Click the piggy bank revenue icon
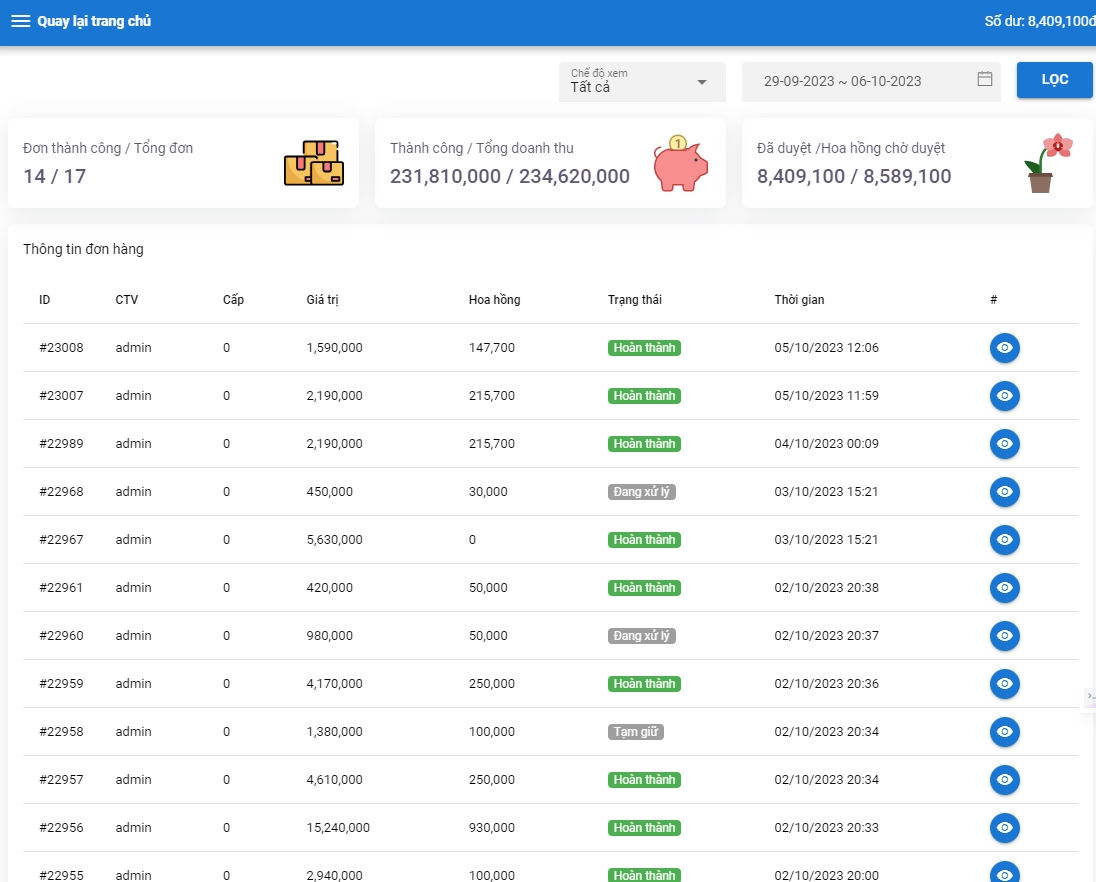 tap(680, 163)
